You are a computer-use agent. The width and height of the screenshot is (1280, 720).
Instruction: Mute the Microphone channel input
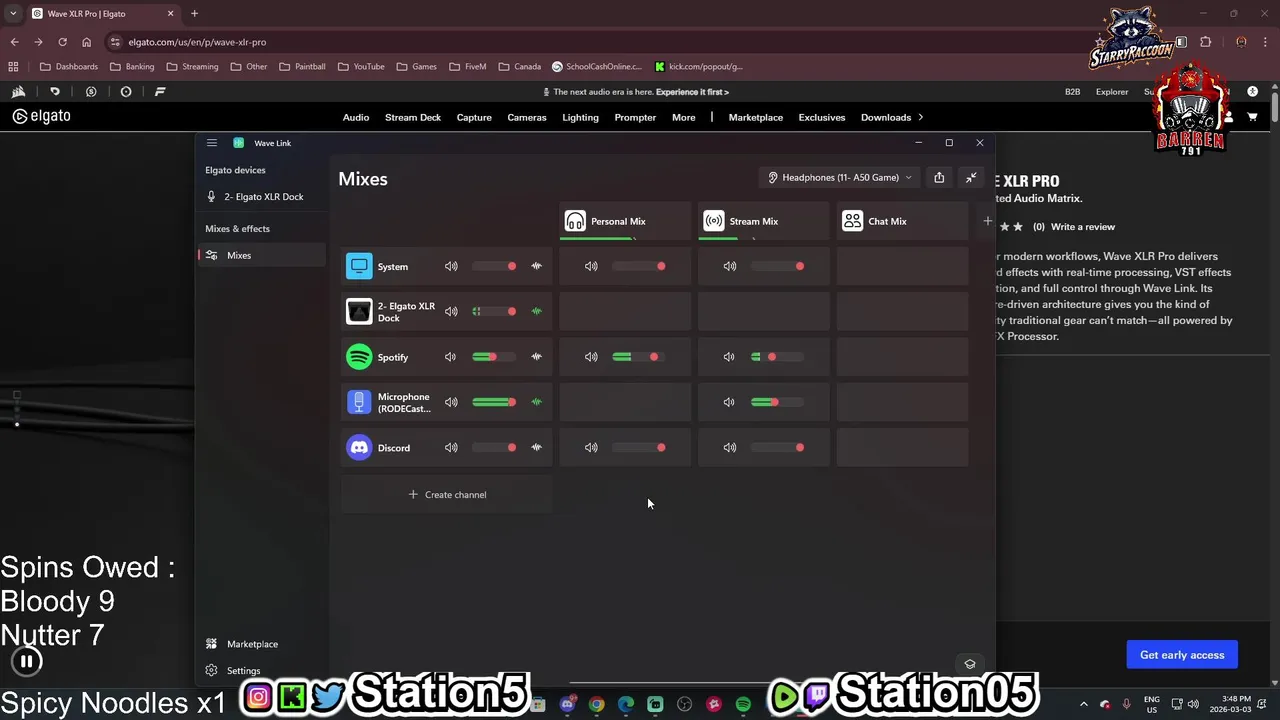point(451,402)
